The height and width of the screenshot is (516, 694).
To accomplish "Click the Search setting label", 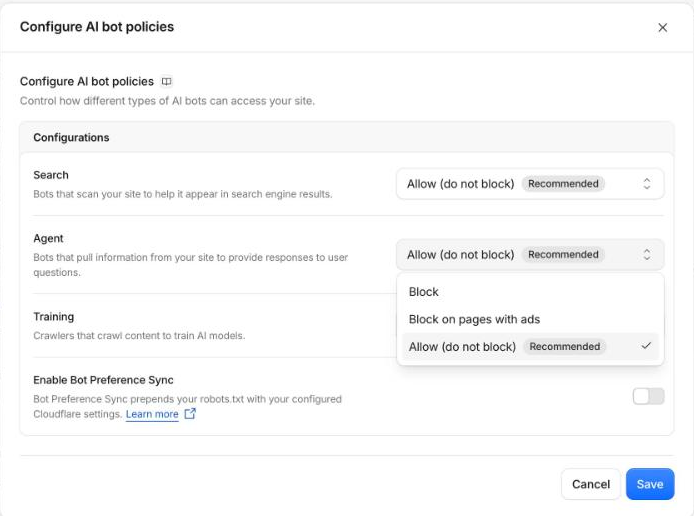I will pos(51,175).
